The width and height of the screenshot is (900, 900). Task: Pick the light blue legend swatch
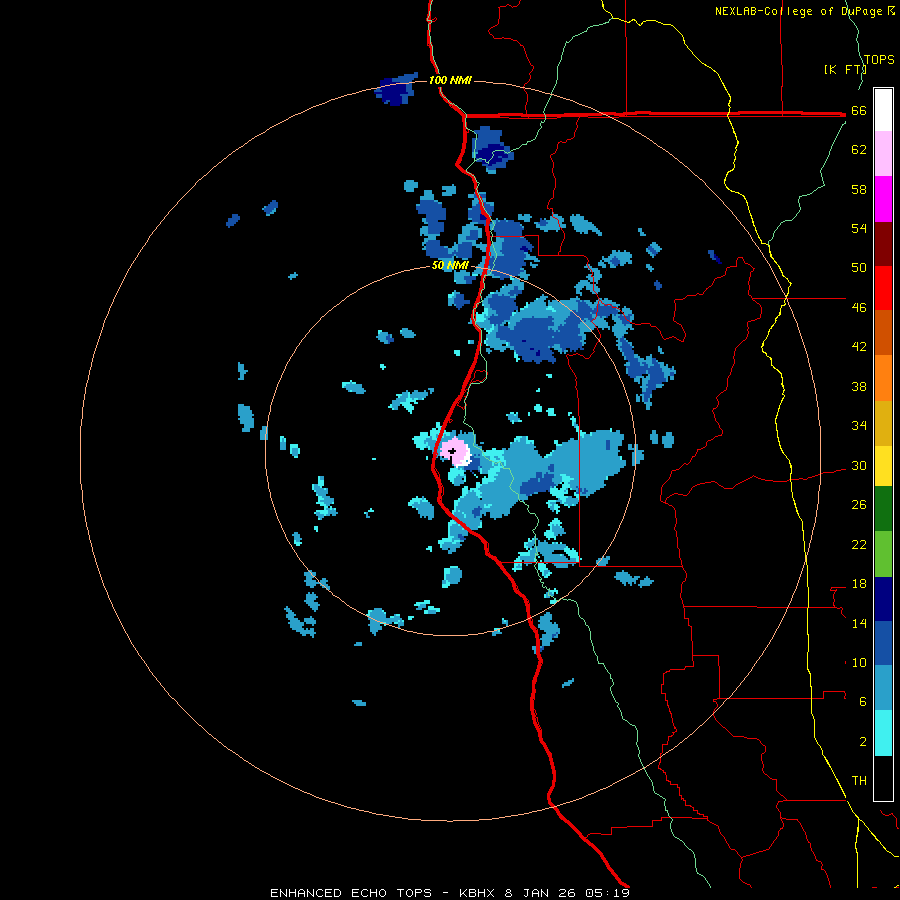click(883, 688)
